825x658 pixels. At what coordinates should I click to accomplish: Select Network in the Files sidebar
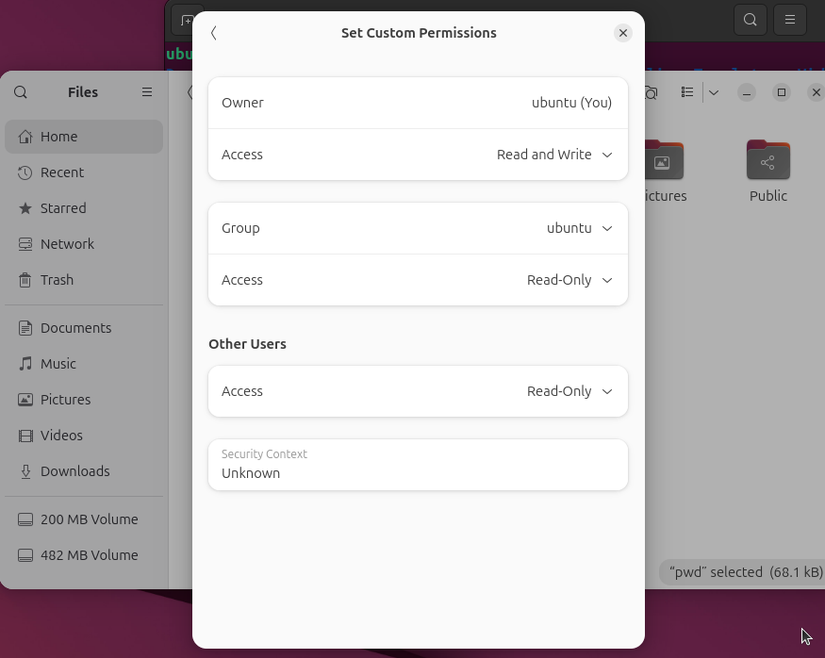(67, 243)
